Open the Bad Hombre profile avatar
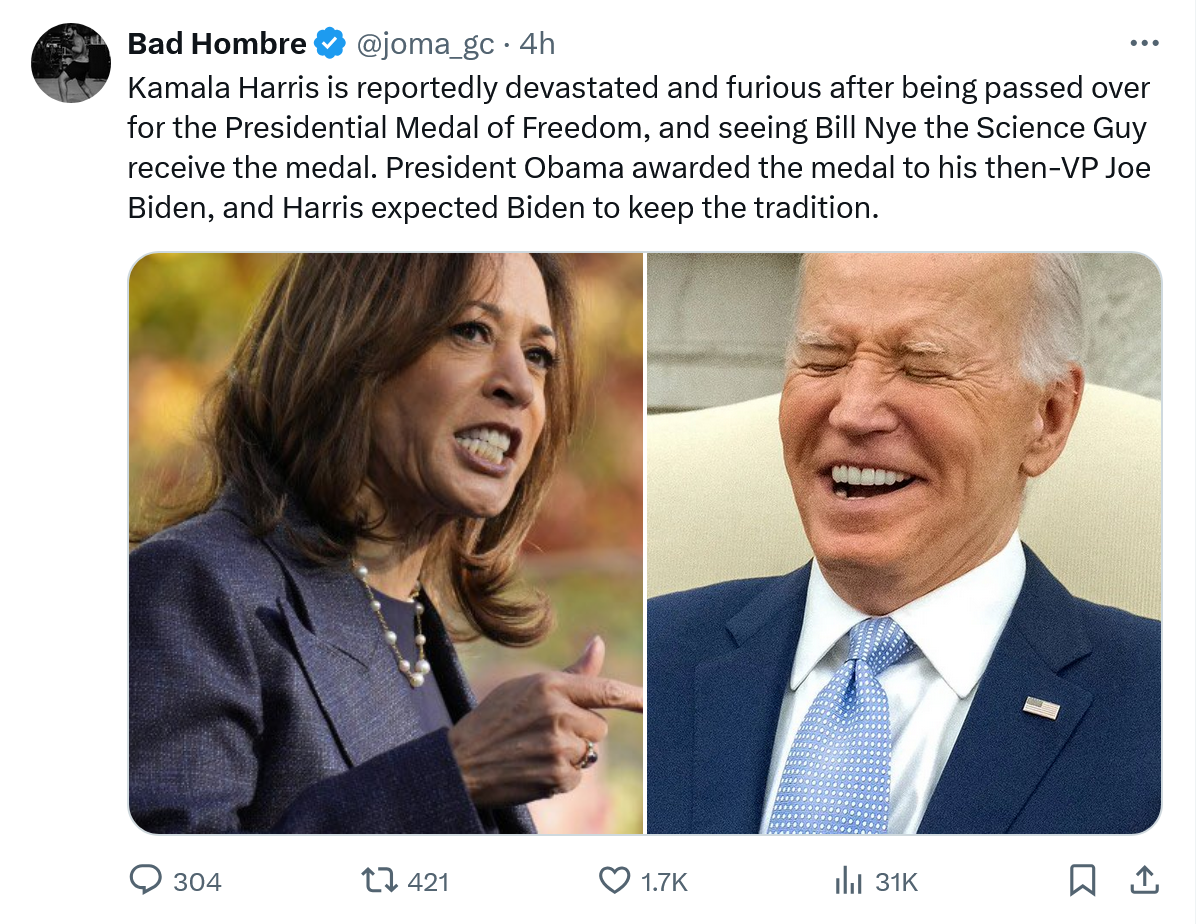Screen dimensions: 1196x924 (70, 63)
